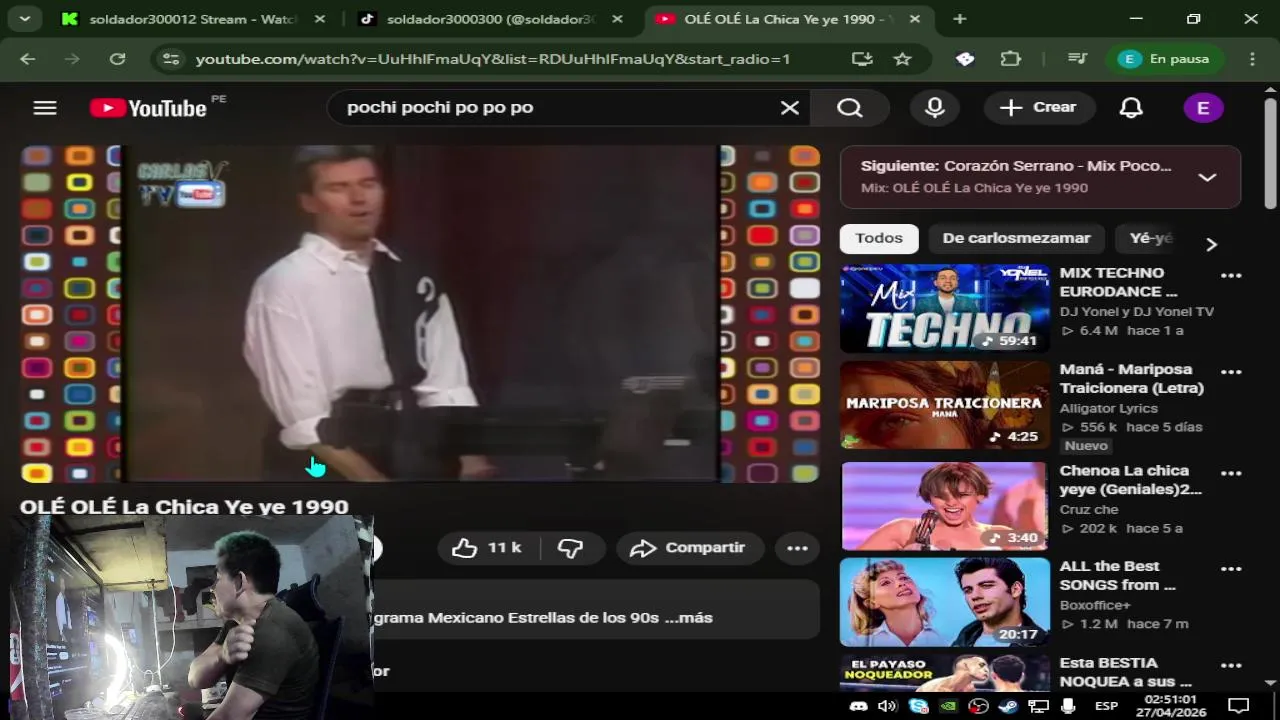The height and width of the screenshot is (720, 1280).
Task: Open YouTube notifications bell
Action: [x=1131, y=108]
